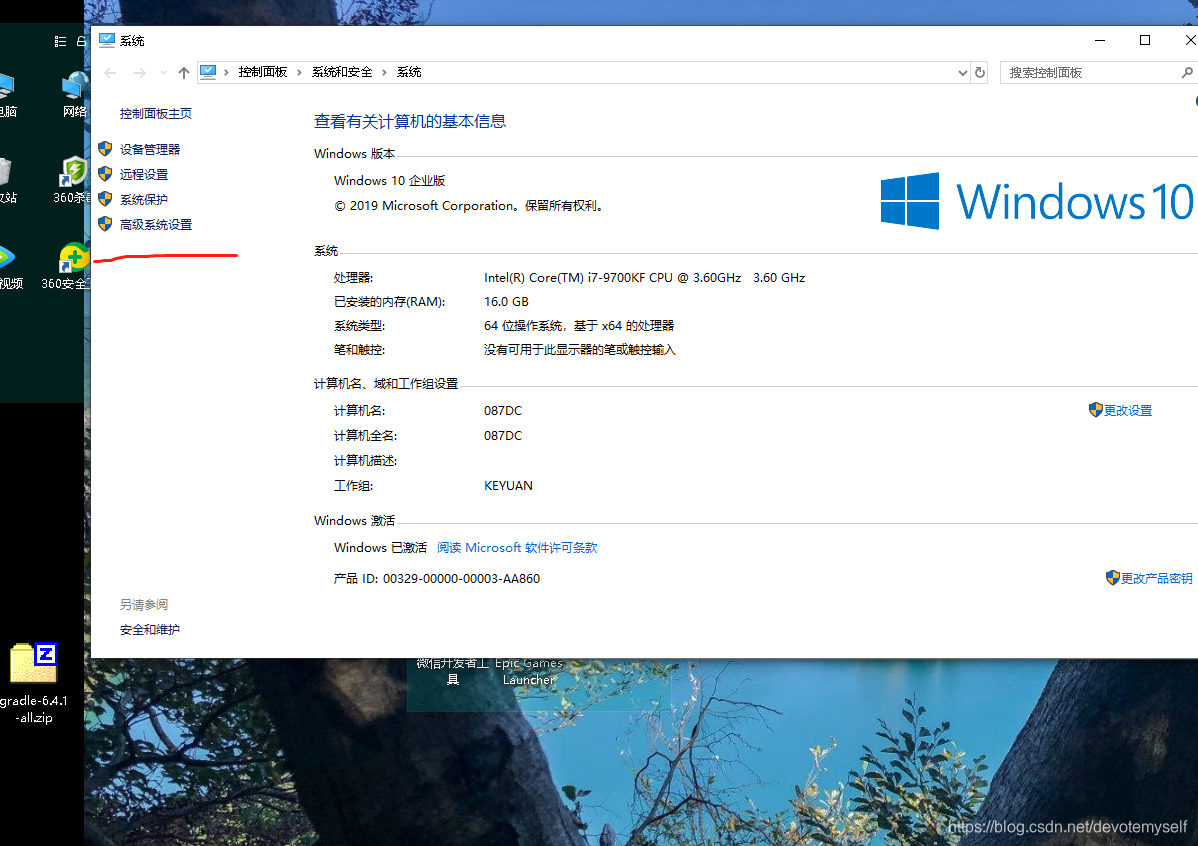Open 远程设置 in the sidebar
Screen dimensions: 1198x846
(144, 174)
